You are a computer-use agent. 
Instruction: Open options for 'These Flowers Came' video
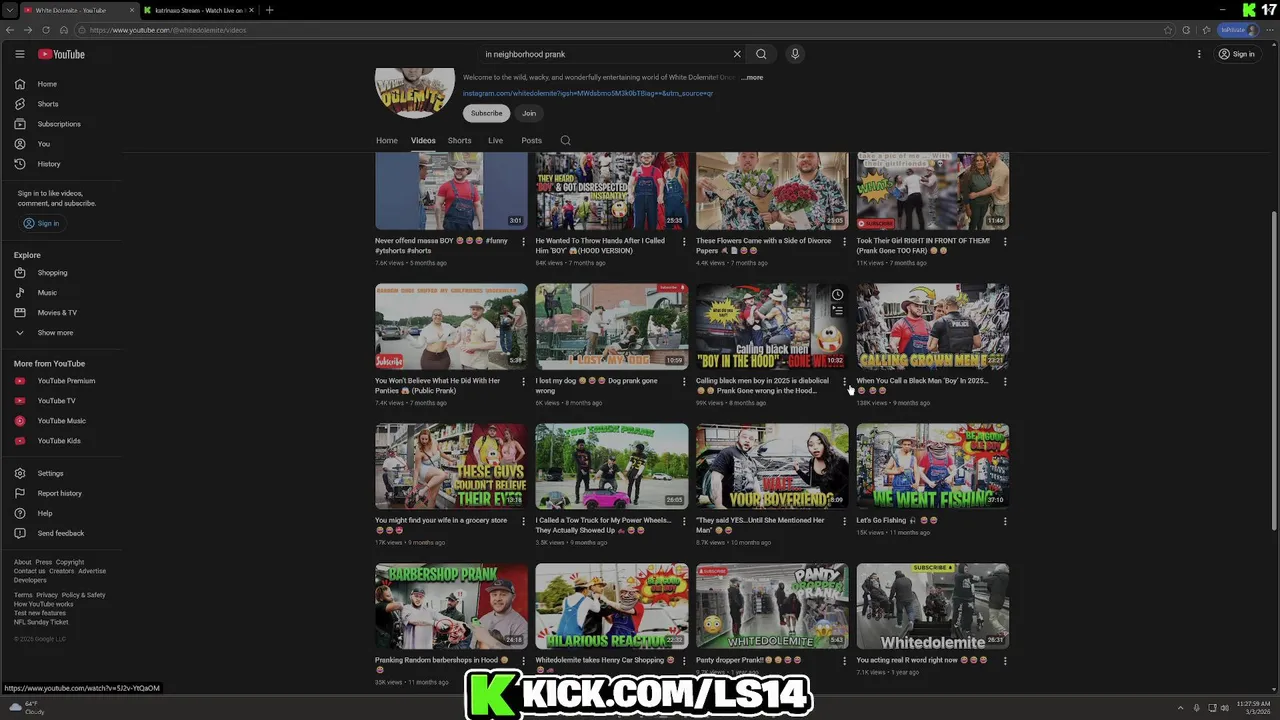[844, 241]
